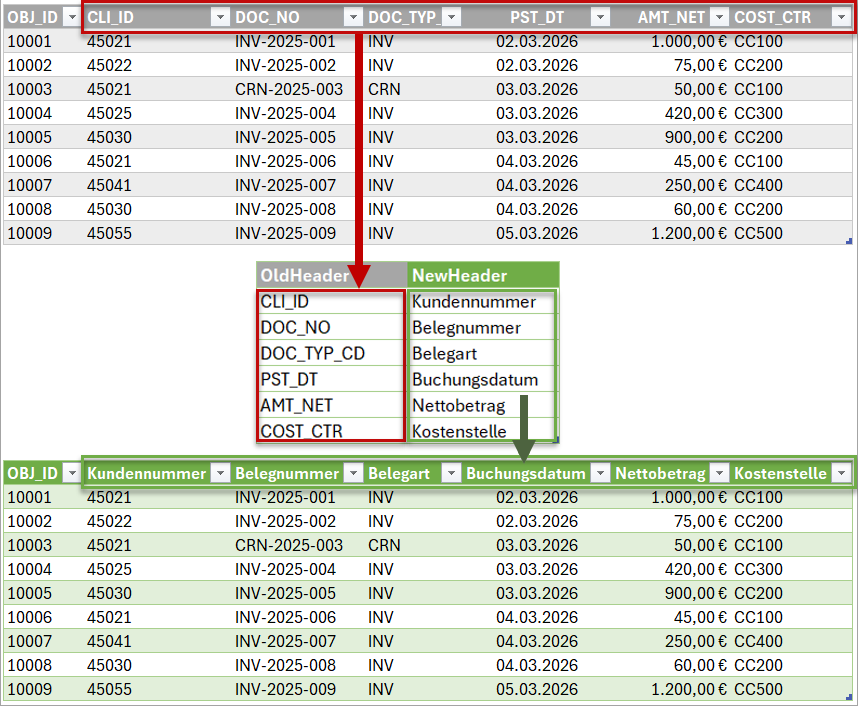Viewport: 858px width, 706px height.
Task: Open the AMT_NET column filter dropdown
Action: coord(718,18)
